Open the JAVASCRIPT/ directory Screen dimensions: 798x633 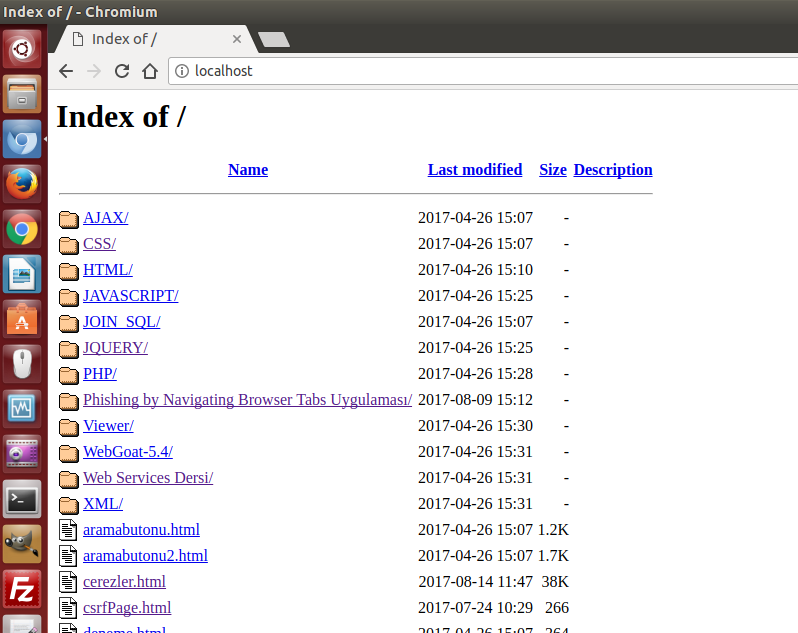pyautogui.click(x=131, y=296)
